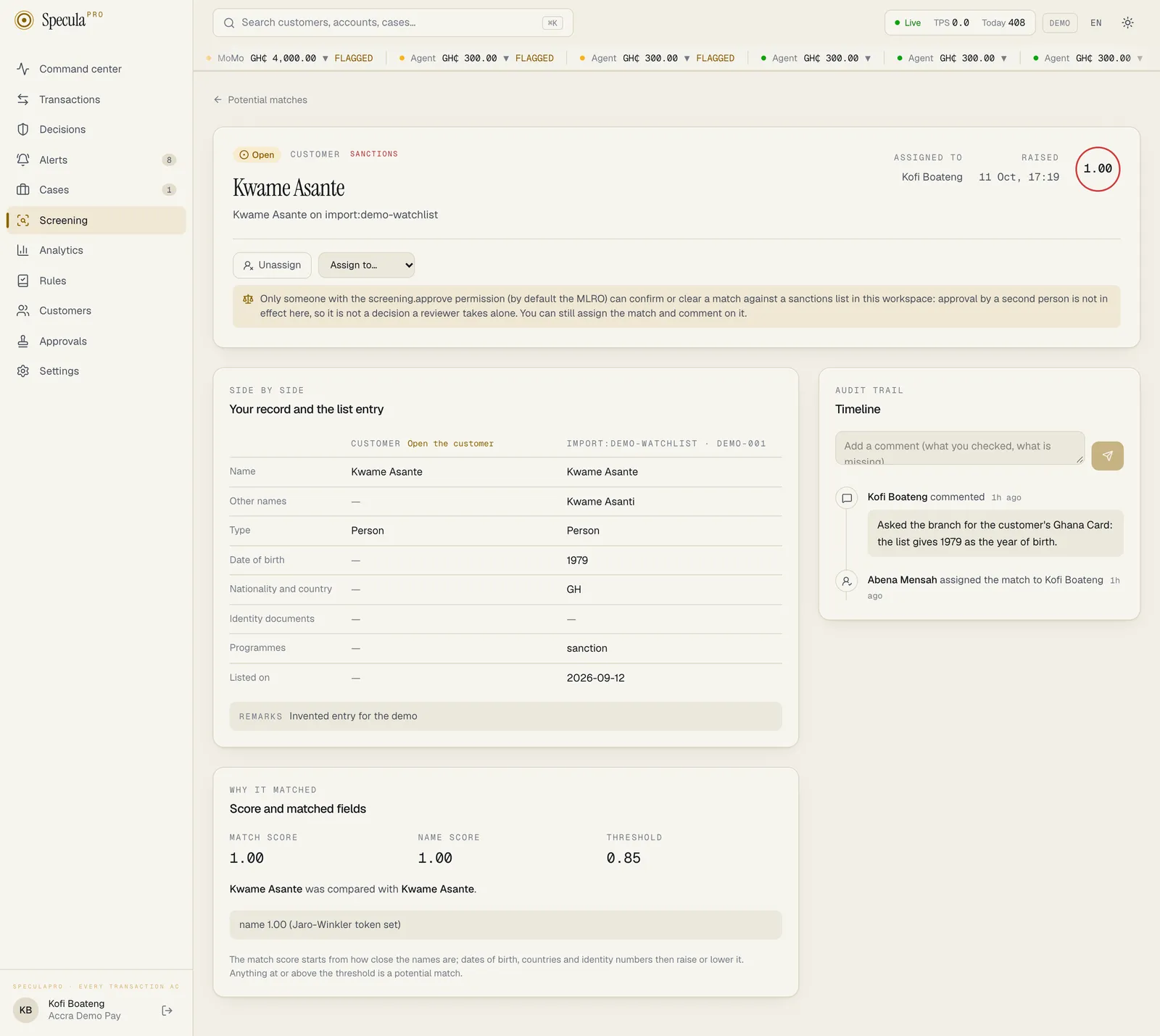Click the Rules checklist icon
This screenshot has height=1036, width=1160.
tap(23, 281)
